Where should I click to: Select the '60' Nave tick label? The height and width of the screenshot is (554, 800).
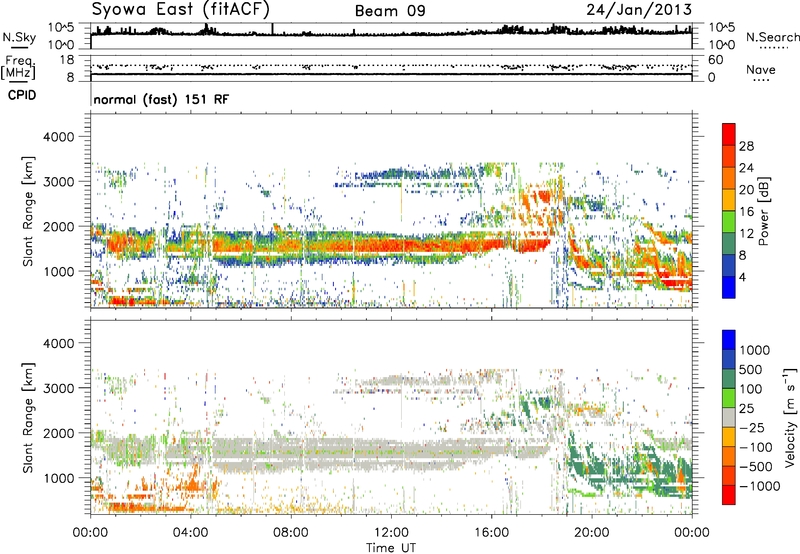(716, 60)
